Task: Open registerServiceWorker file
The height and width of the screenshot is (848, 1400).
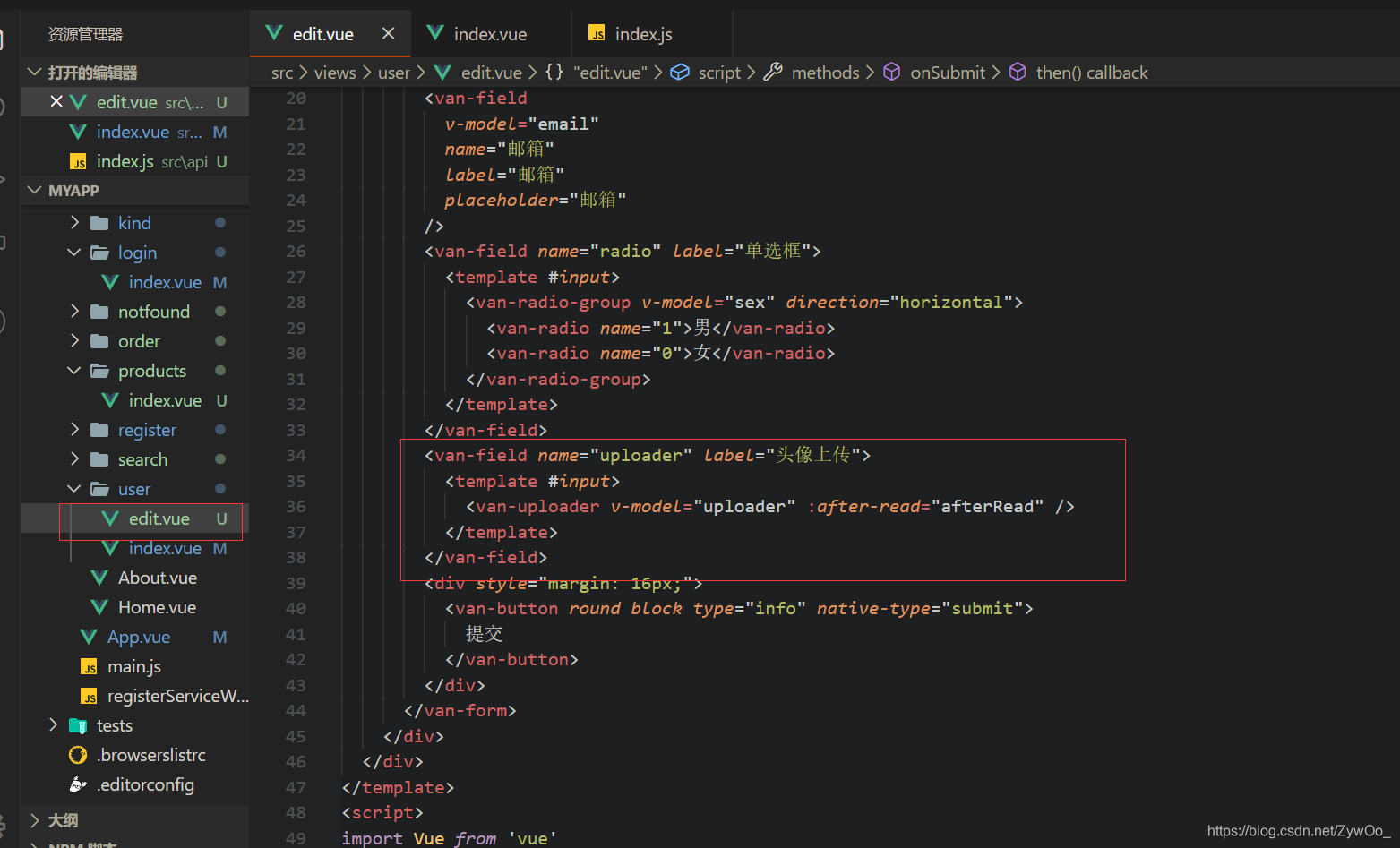Action: tap(177, 696)
